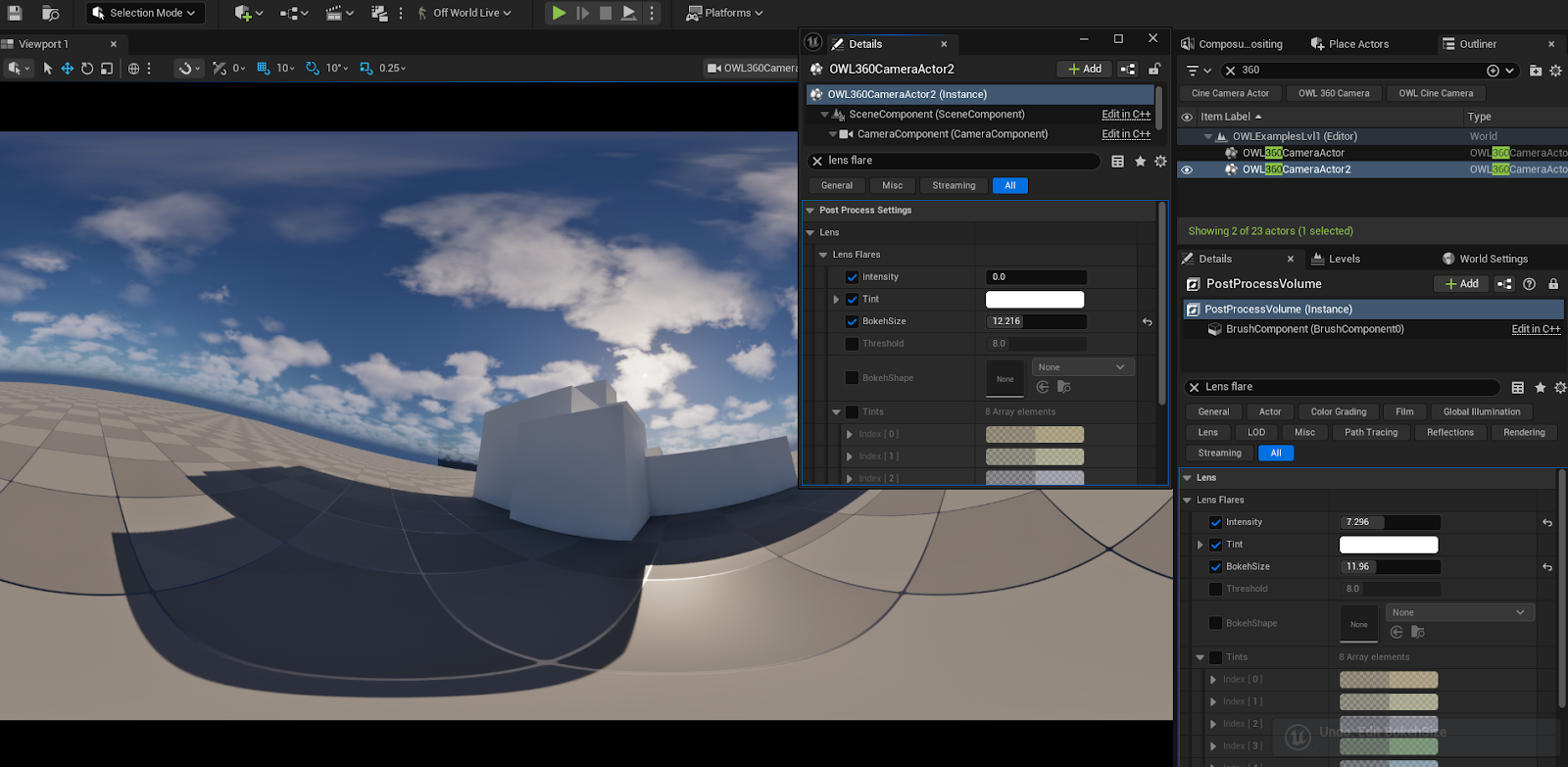Select the translate move tool in viewport

(68, 69)
